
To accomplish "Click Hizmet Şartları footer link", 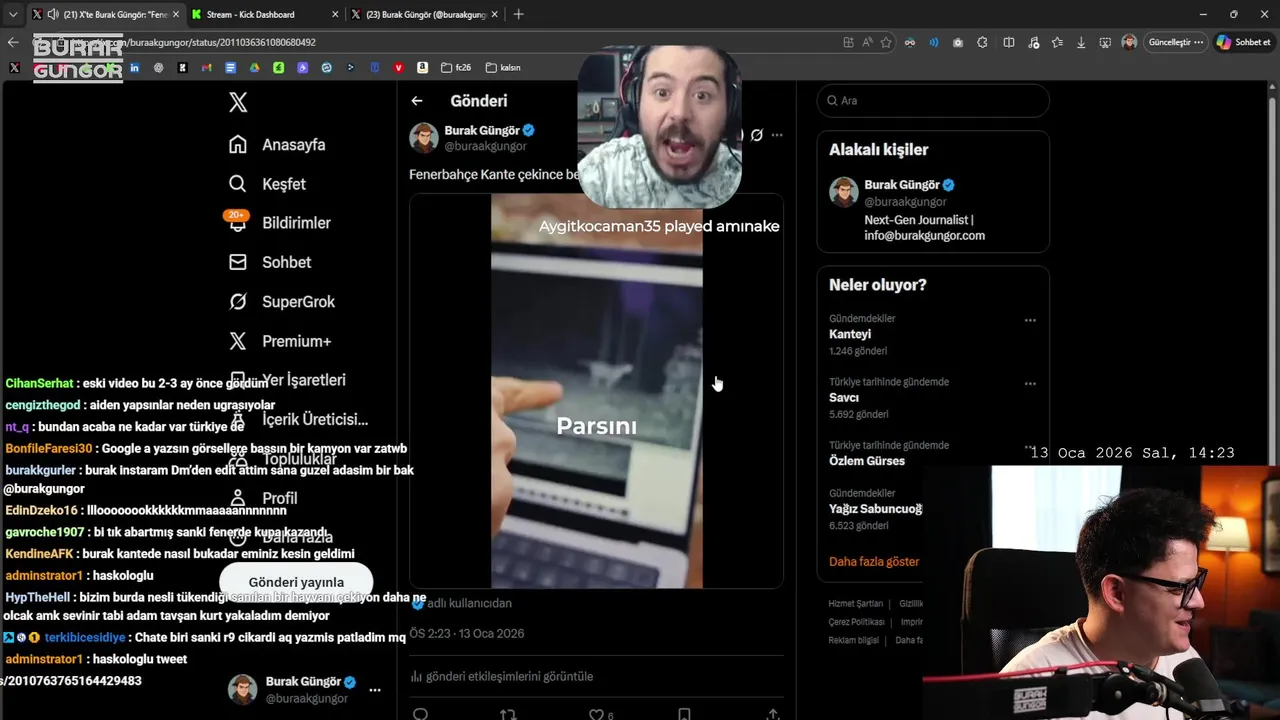I will pyautogui.click(x=856, y=604).
